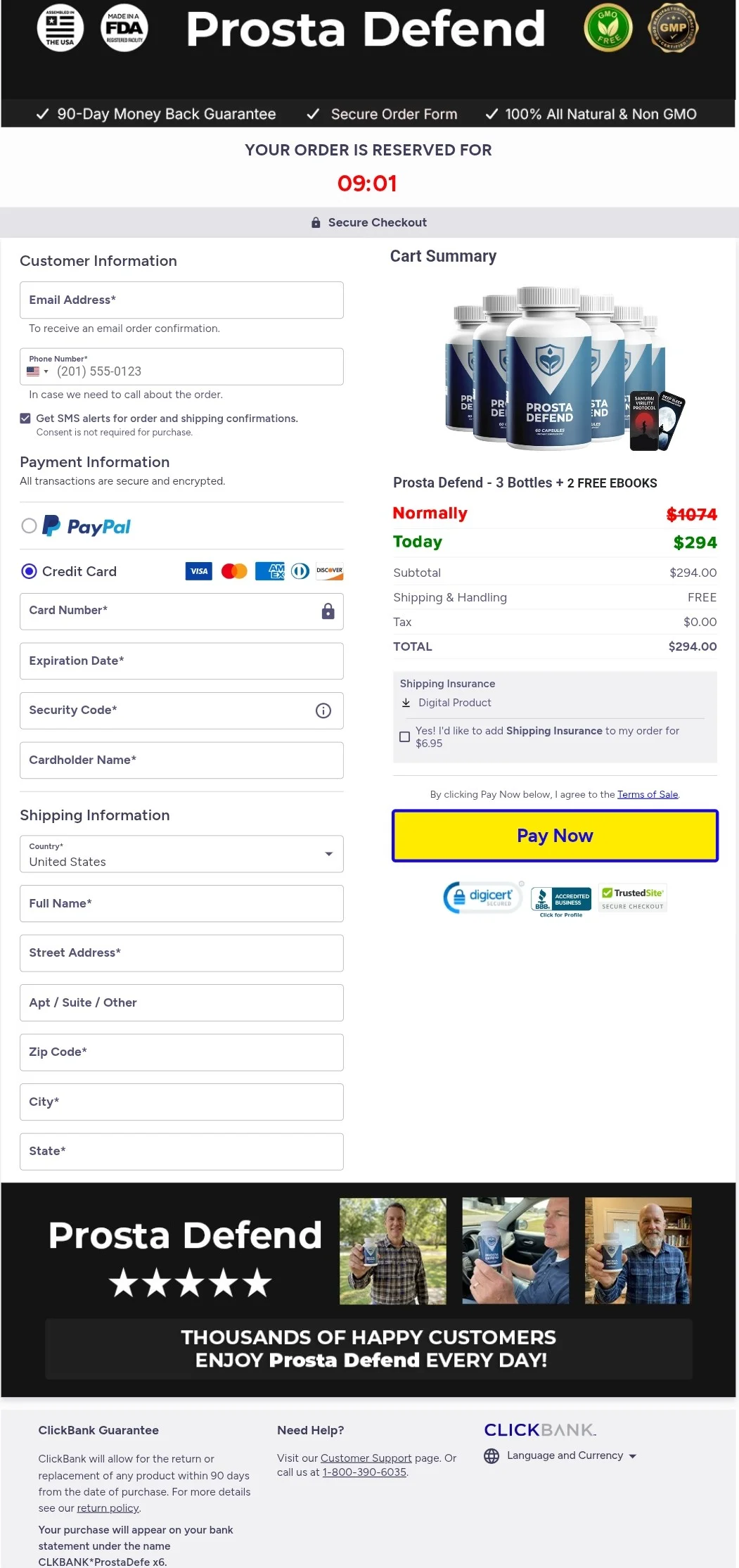Viewport: 739px width, 1568px height.
Task: Click the BBB Accredited Business badge
Action: [560, 900]
